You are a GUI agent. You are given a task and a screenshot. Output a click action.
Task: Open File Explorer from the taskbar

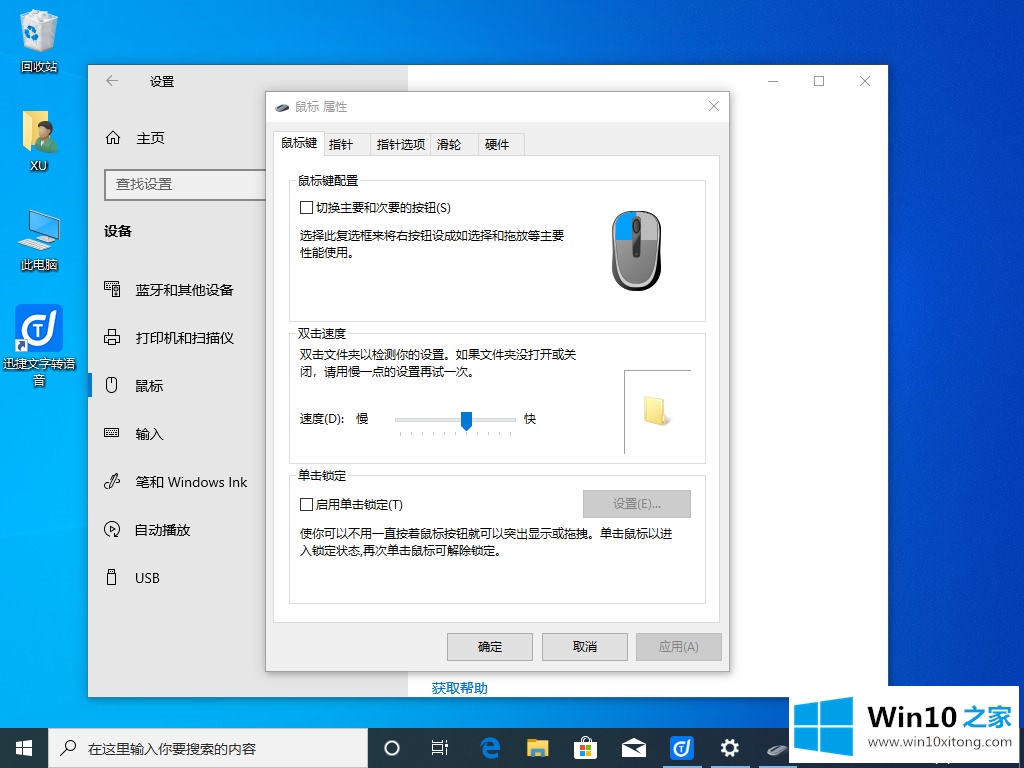click(538, 748)
